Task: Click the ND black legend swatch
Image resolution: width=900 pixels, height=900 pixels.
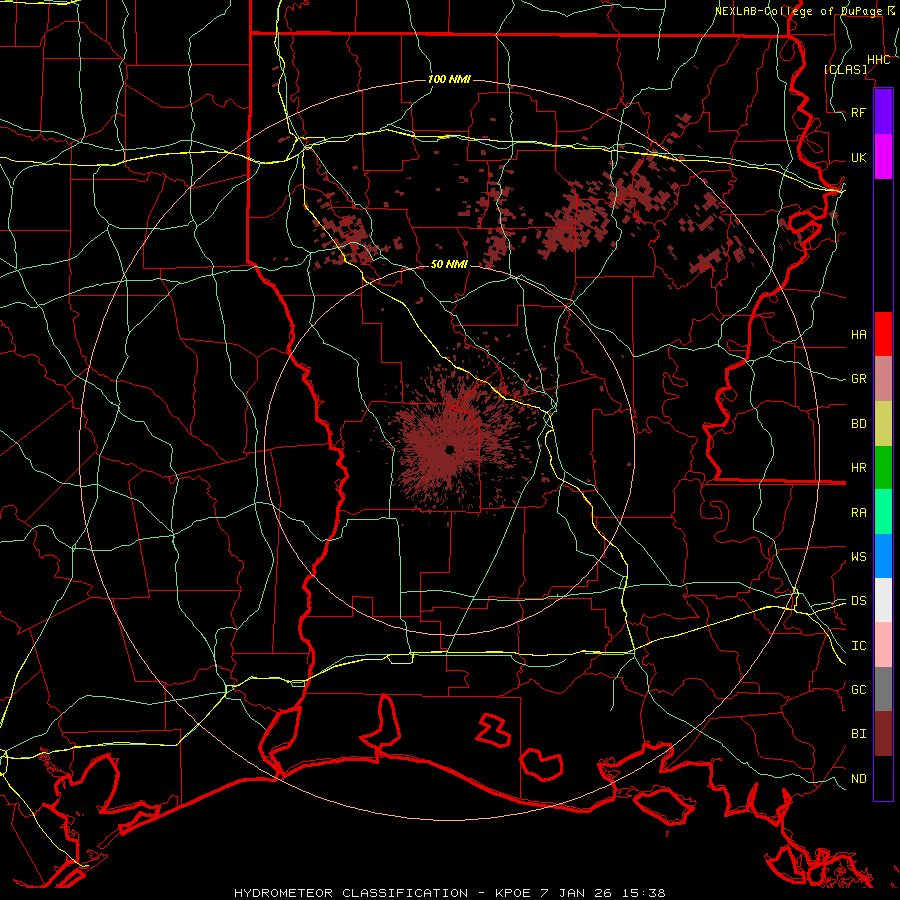Action: click(883, 778)
